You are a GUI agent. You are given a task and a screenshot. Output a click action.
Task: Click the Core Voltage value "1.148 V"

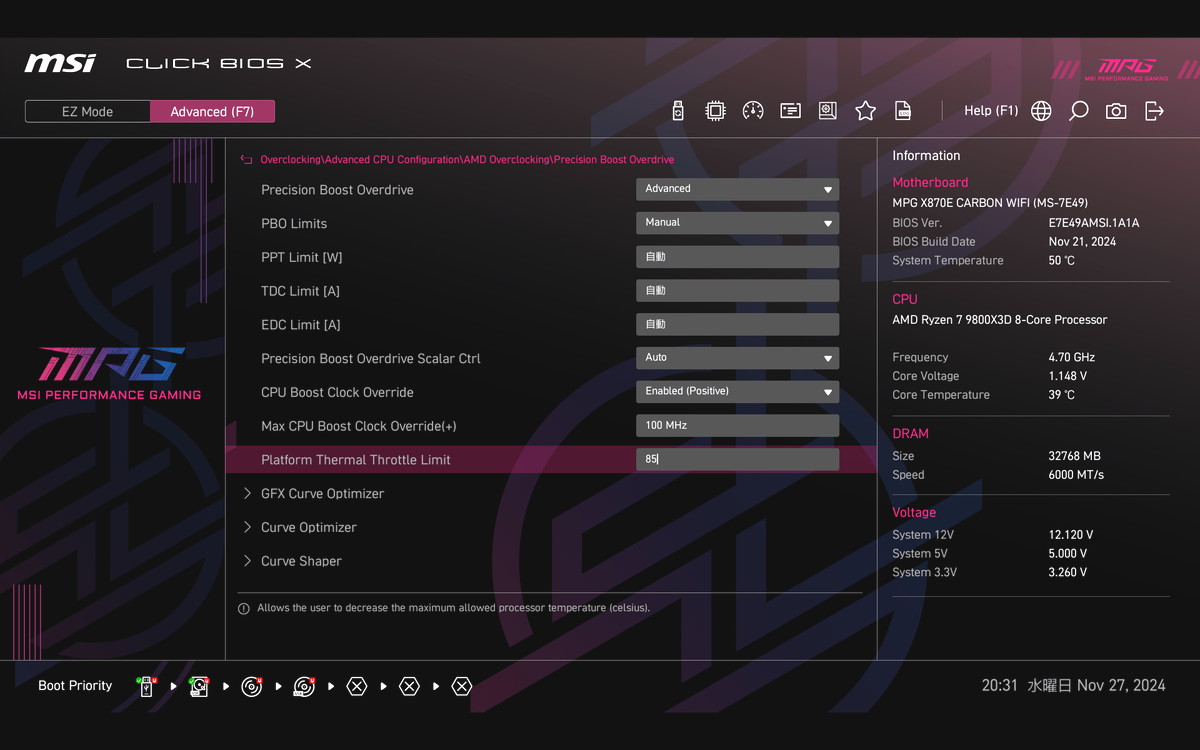[1068, 377]
